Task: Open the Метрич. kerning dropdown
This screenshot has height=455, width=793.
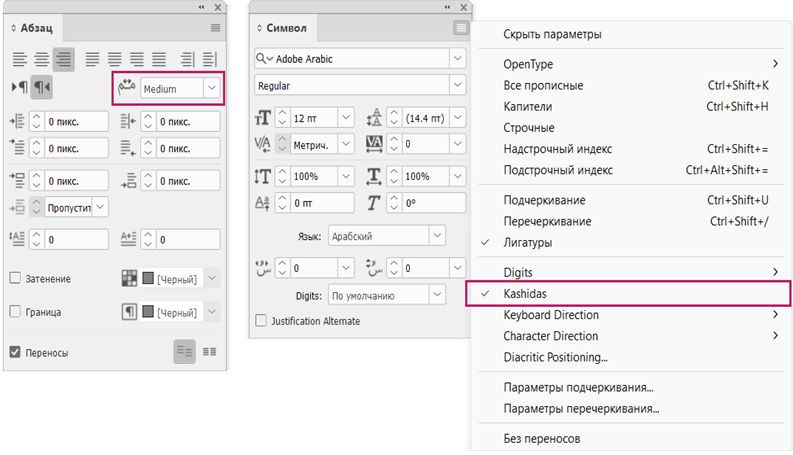Action: point(346,145)
